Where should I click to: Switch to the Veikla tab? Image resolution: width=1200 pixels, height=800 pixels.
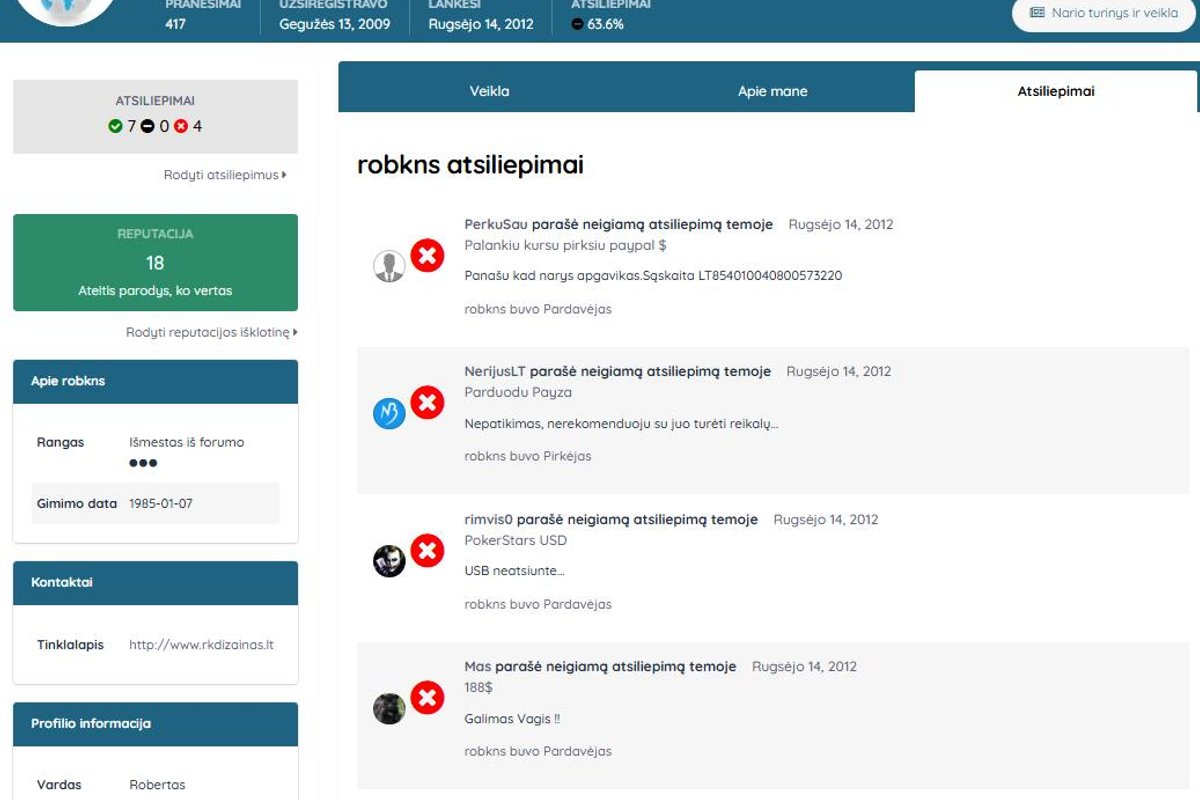pos(489,91)
